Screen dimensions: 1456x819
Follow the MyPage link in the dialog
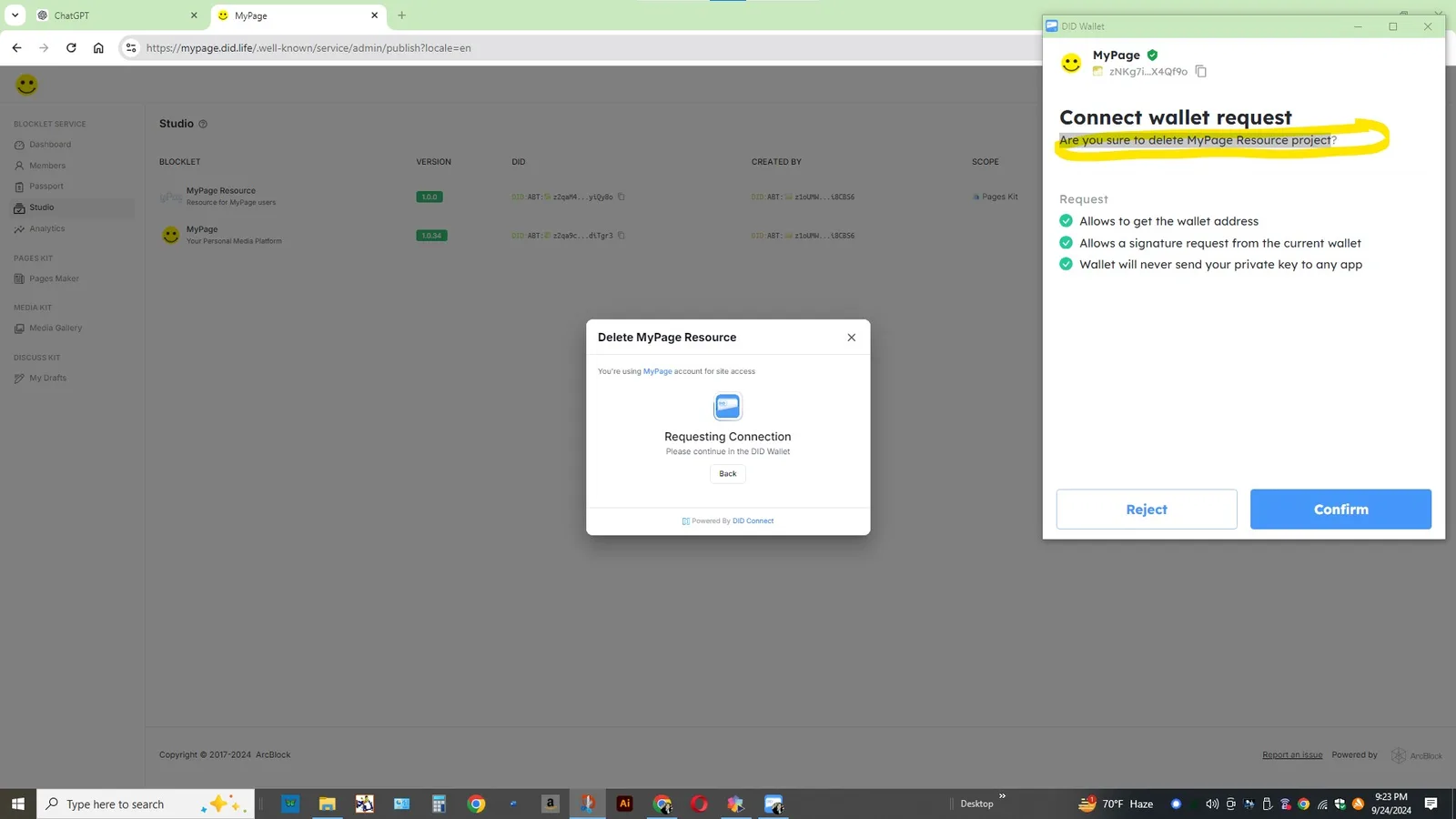(x=658, y=371)
